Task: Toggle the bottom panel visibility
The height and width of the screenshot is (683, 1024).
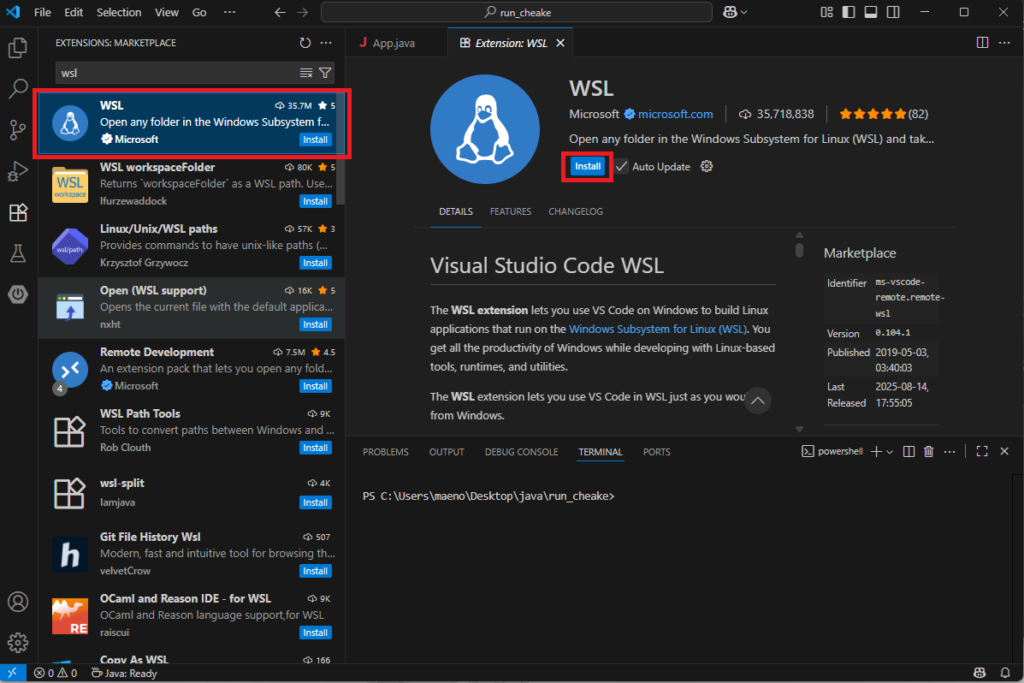Action: pos(871,12)
